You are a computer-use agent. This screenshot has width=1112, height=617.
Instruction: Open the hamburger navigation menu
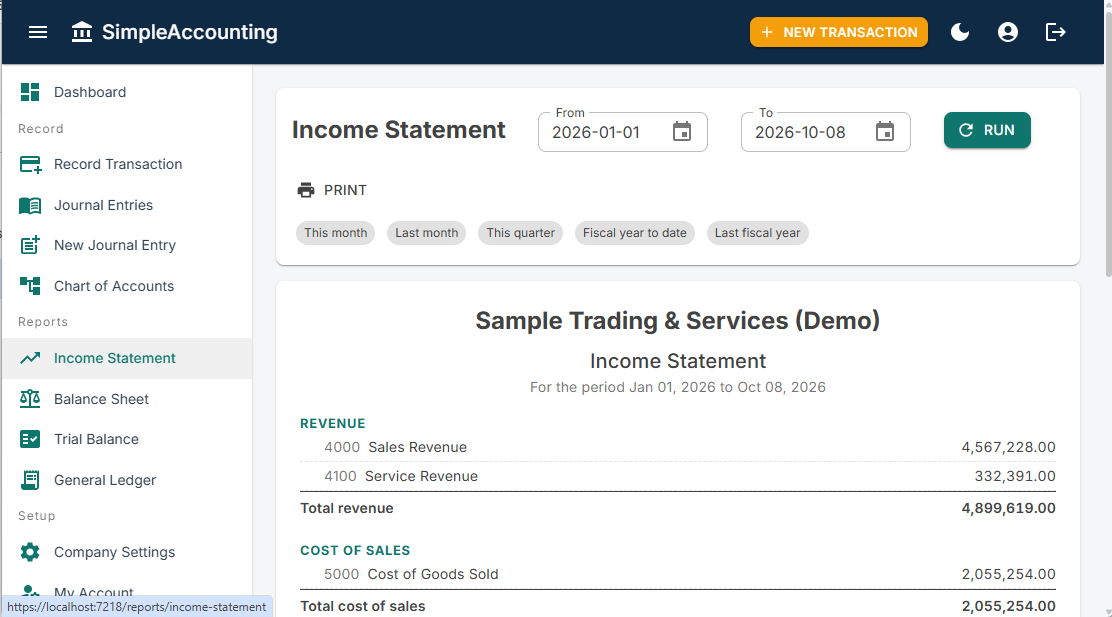(x=38, y=32)
